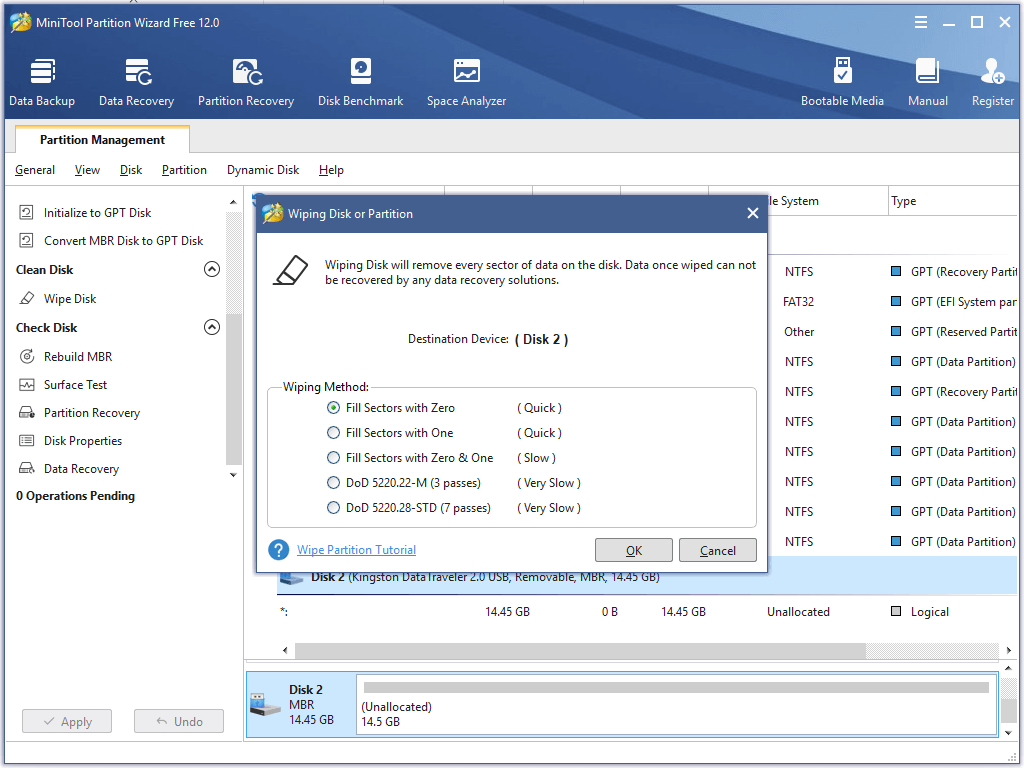Select the Disk 2 Kingston DataTraveler row
The height and width of the screenshot is (768, 1024).
pos(647,577)
